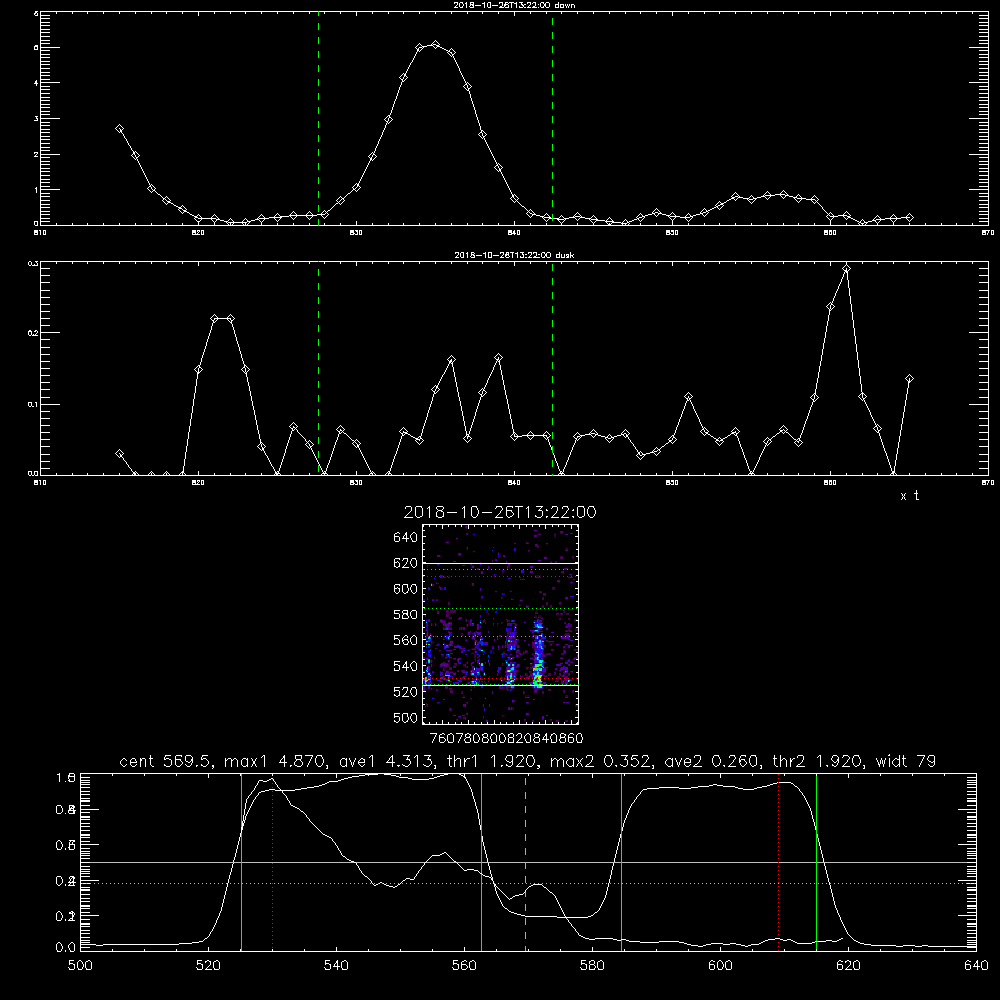
Task: Click the '600' x-axis label of bottom plot
Action: pos(720,966)
